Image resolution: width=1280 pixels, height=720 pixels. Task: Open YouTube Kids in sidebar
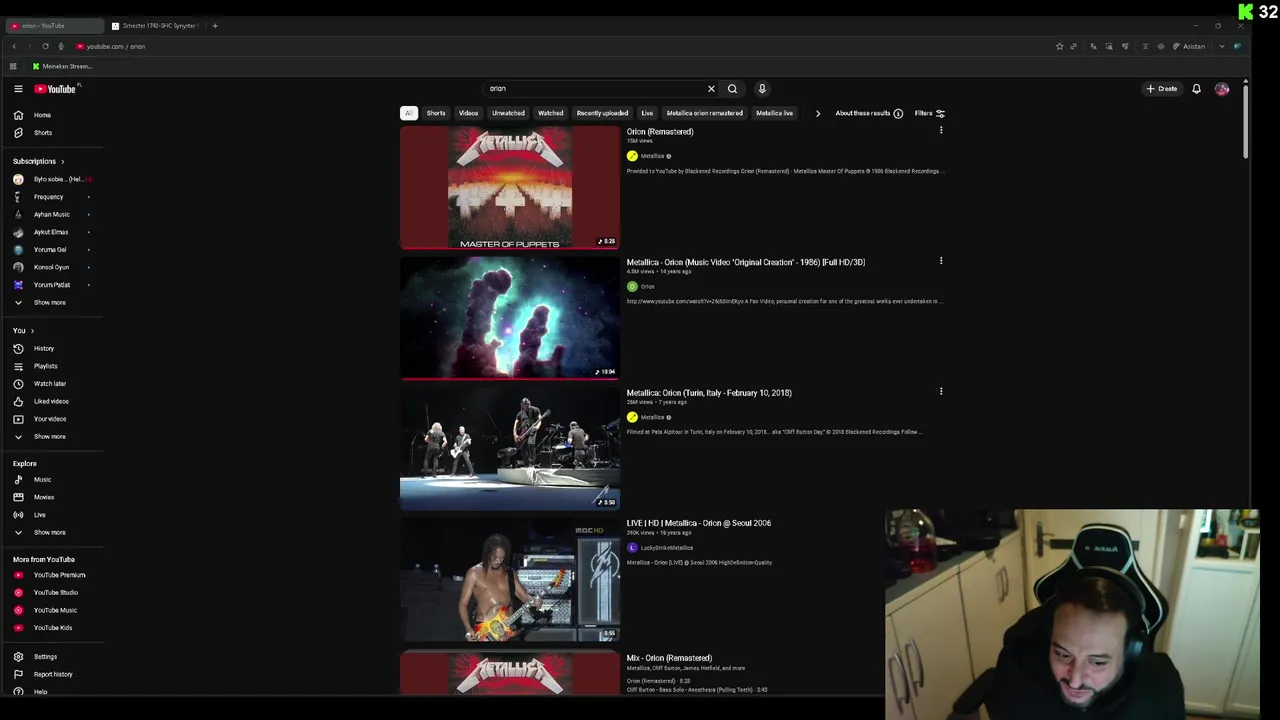coord(52,628)
